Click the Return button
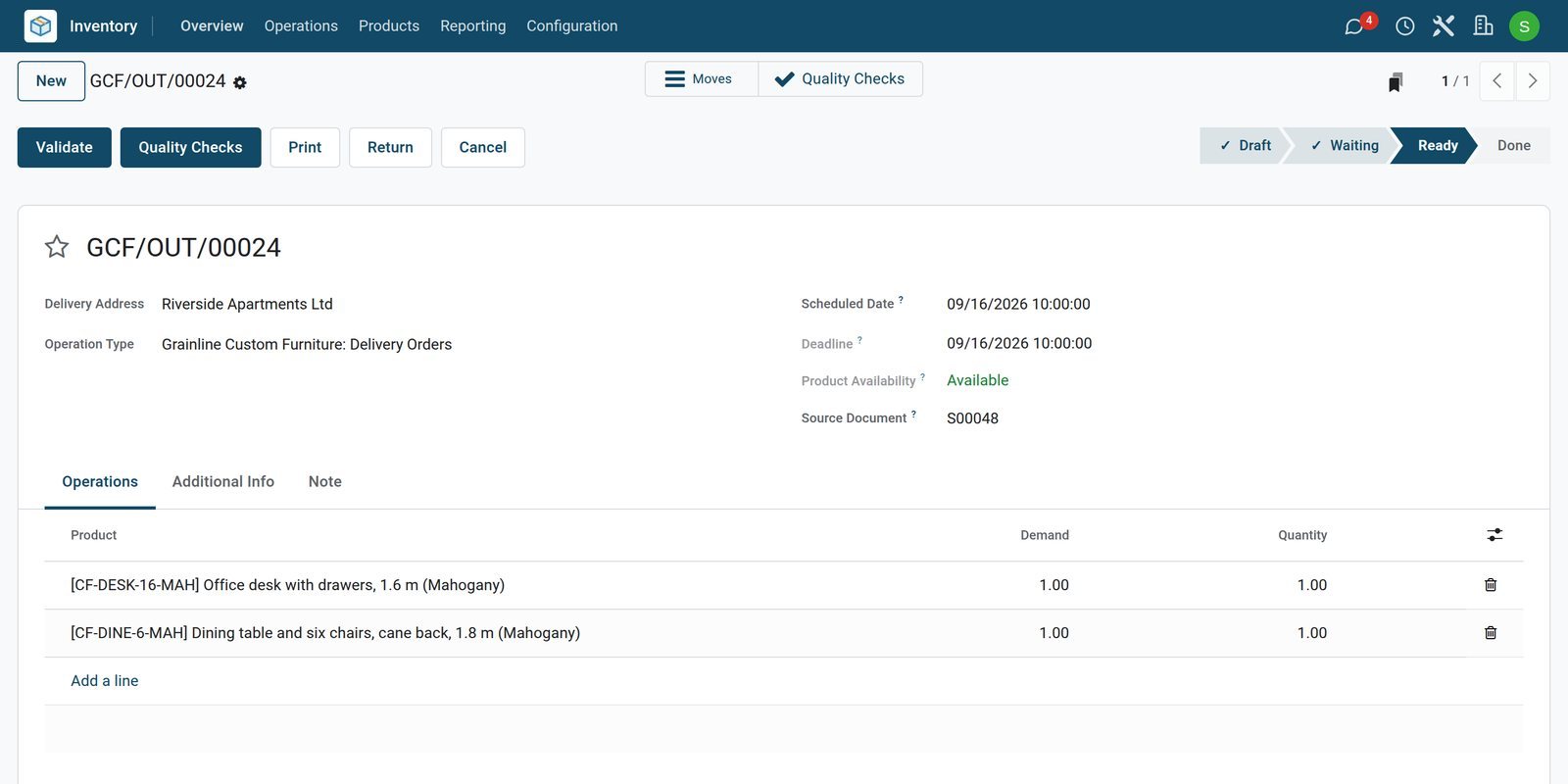Viewport: 1568px width, 784px height. (390, 148)
